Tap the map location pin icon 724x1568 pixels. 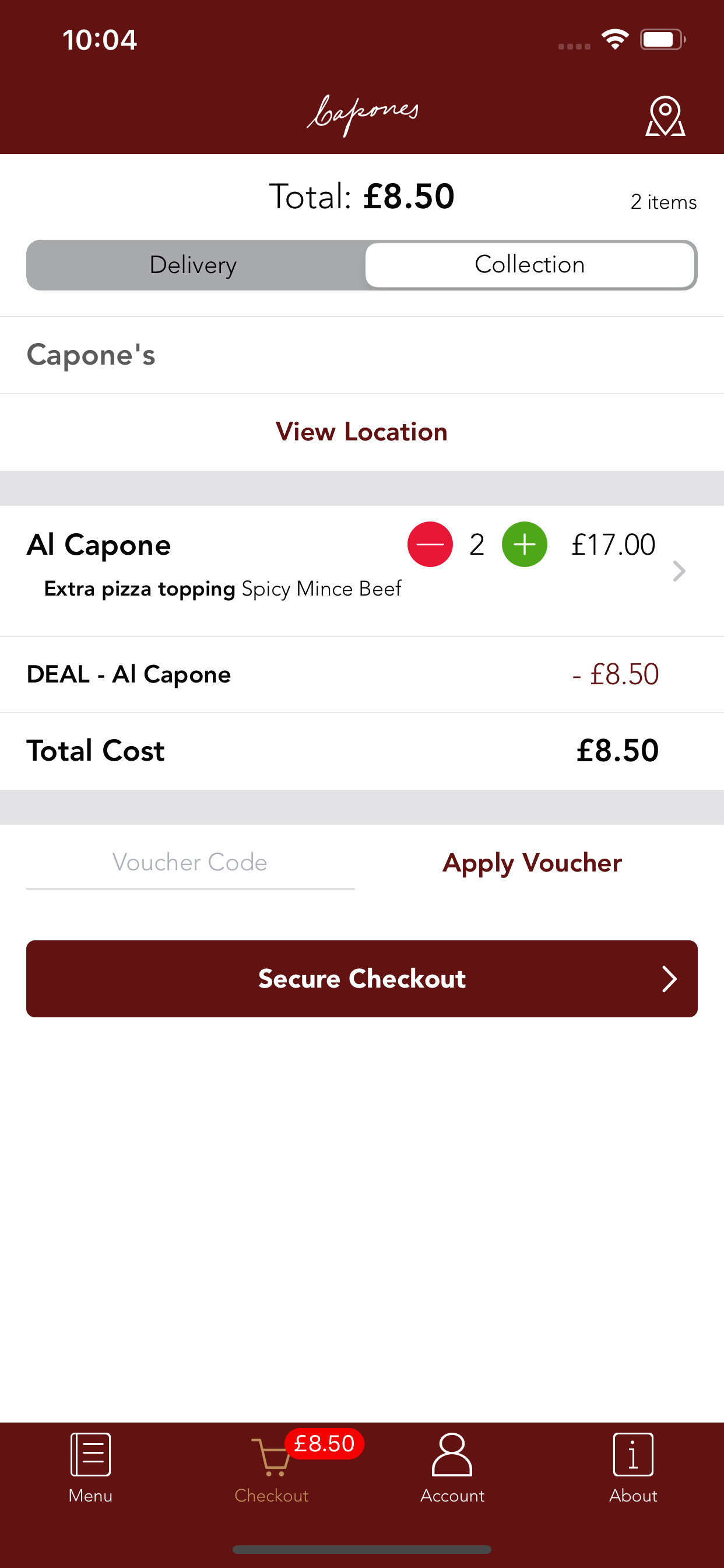coord(665,116)
